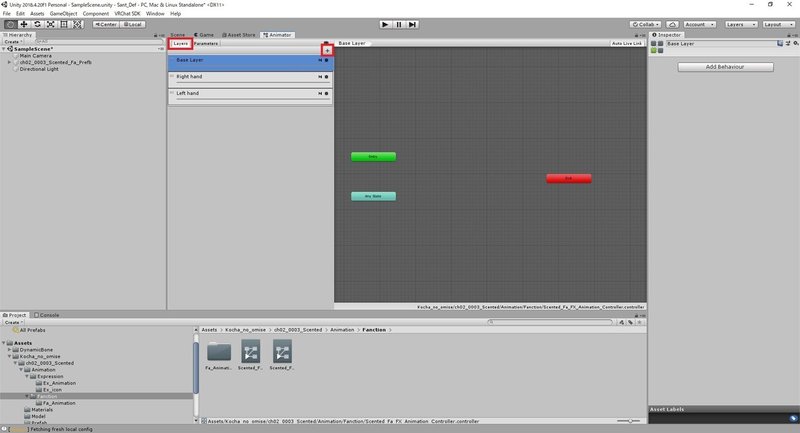Click the Add Behaviour button
800x433 pixels.
(x=725, y=67)
